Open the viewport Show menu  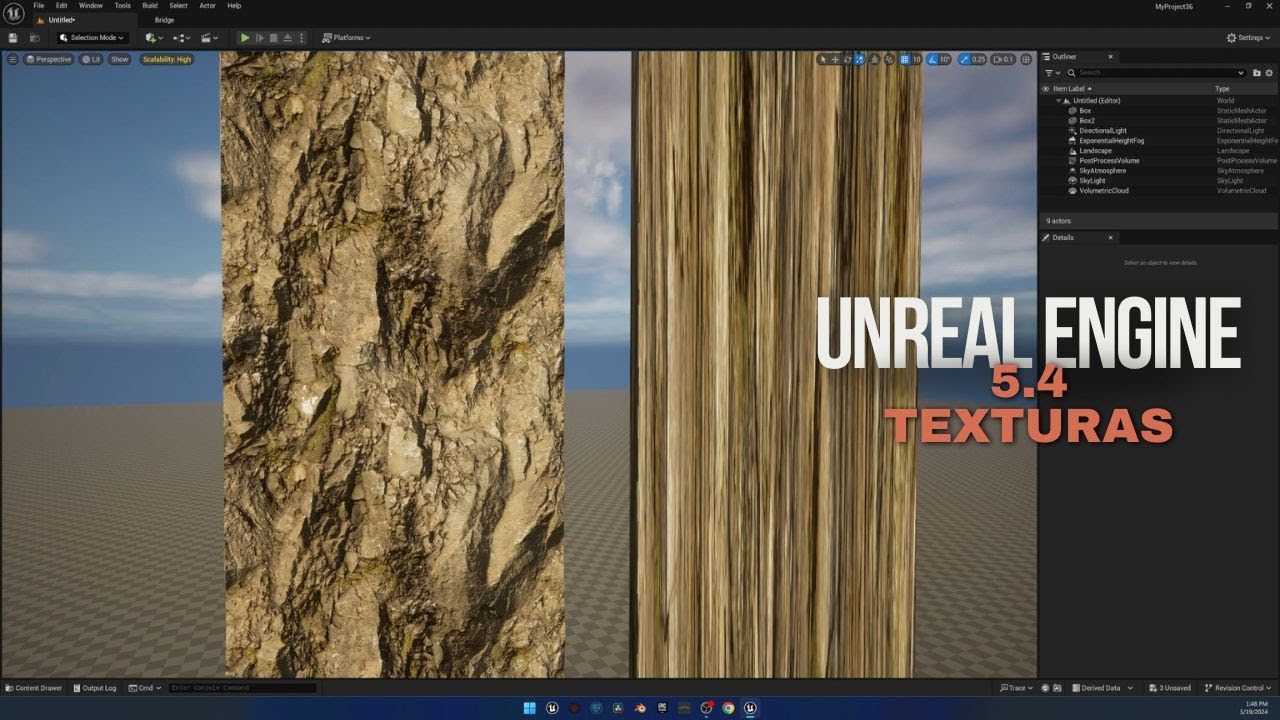119,59
